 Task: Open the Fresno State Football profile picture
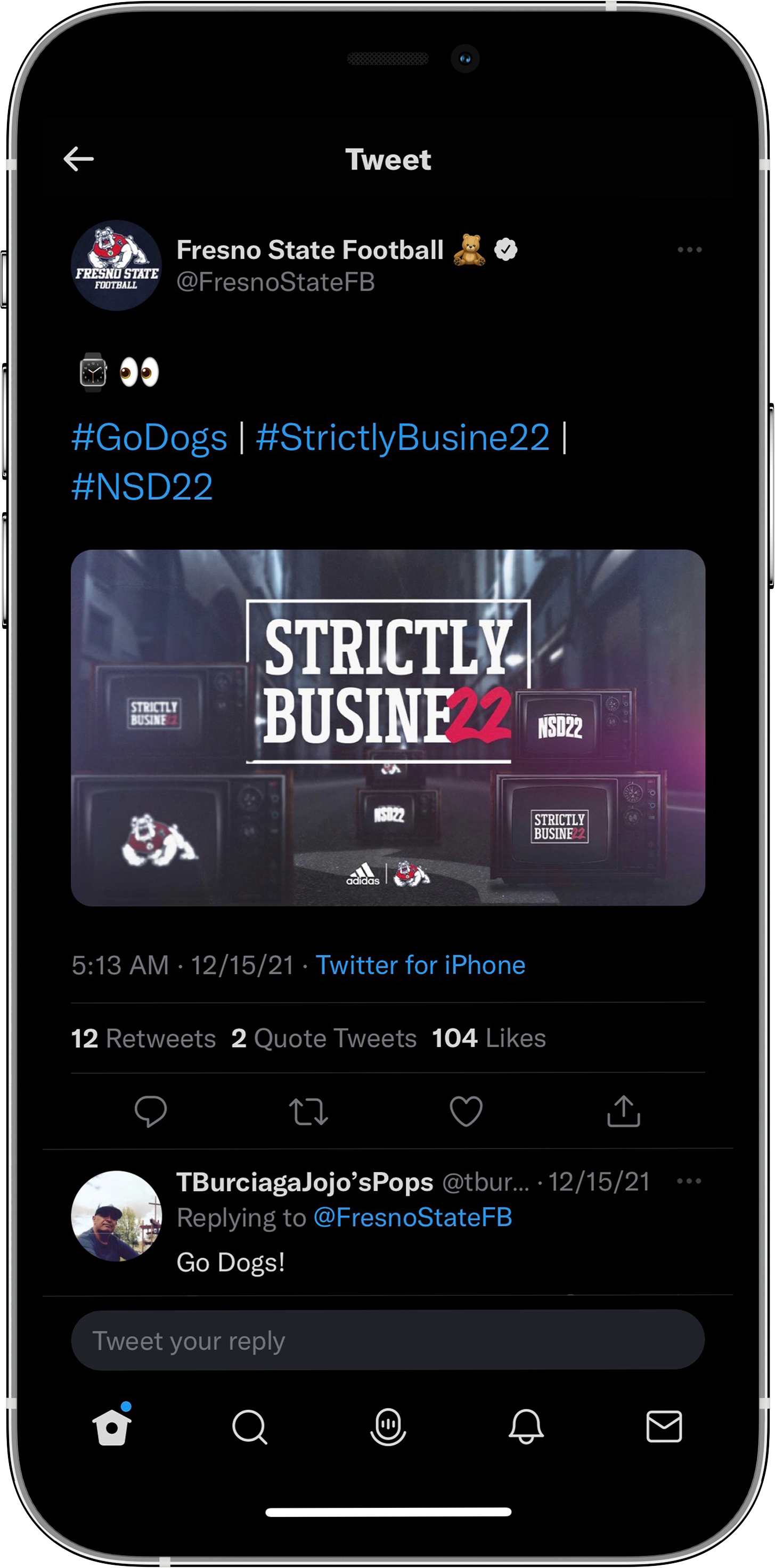116,265
